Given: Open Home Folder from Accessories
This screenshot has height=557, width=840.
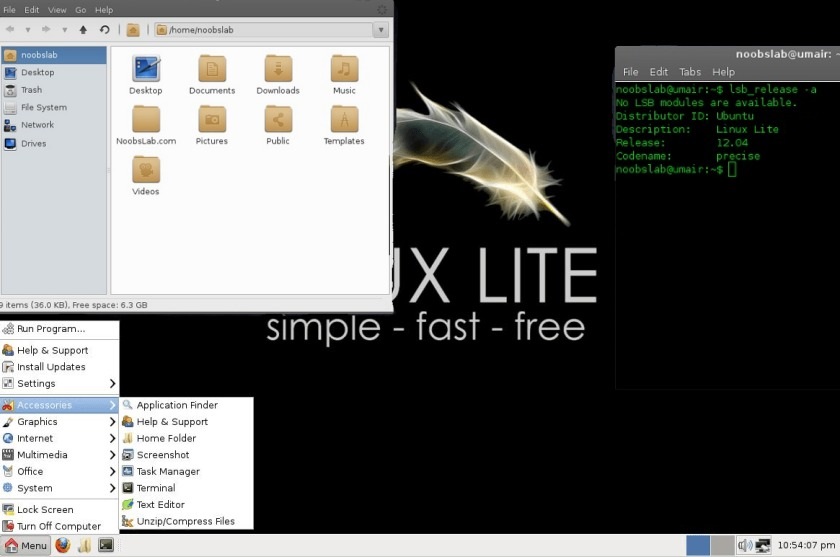Looking at the screenshot, I should tap(186, 438).
